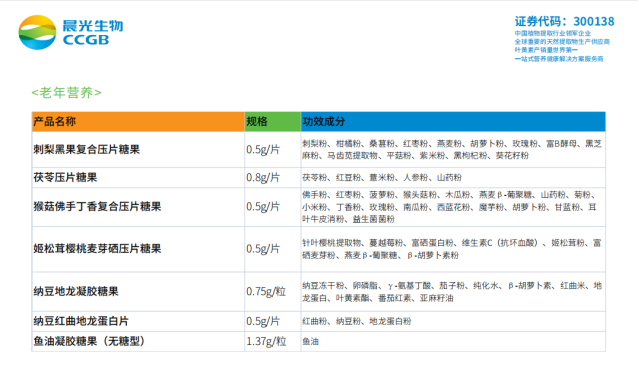Select the <老年营养> section heading
Image resolution: width=639 pixels, height=368 pixels.
pos(66,93)
